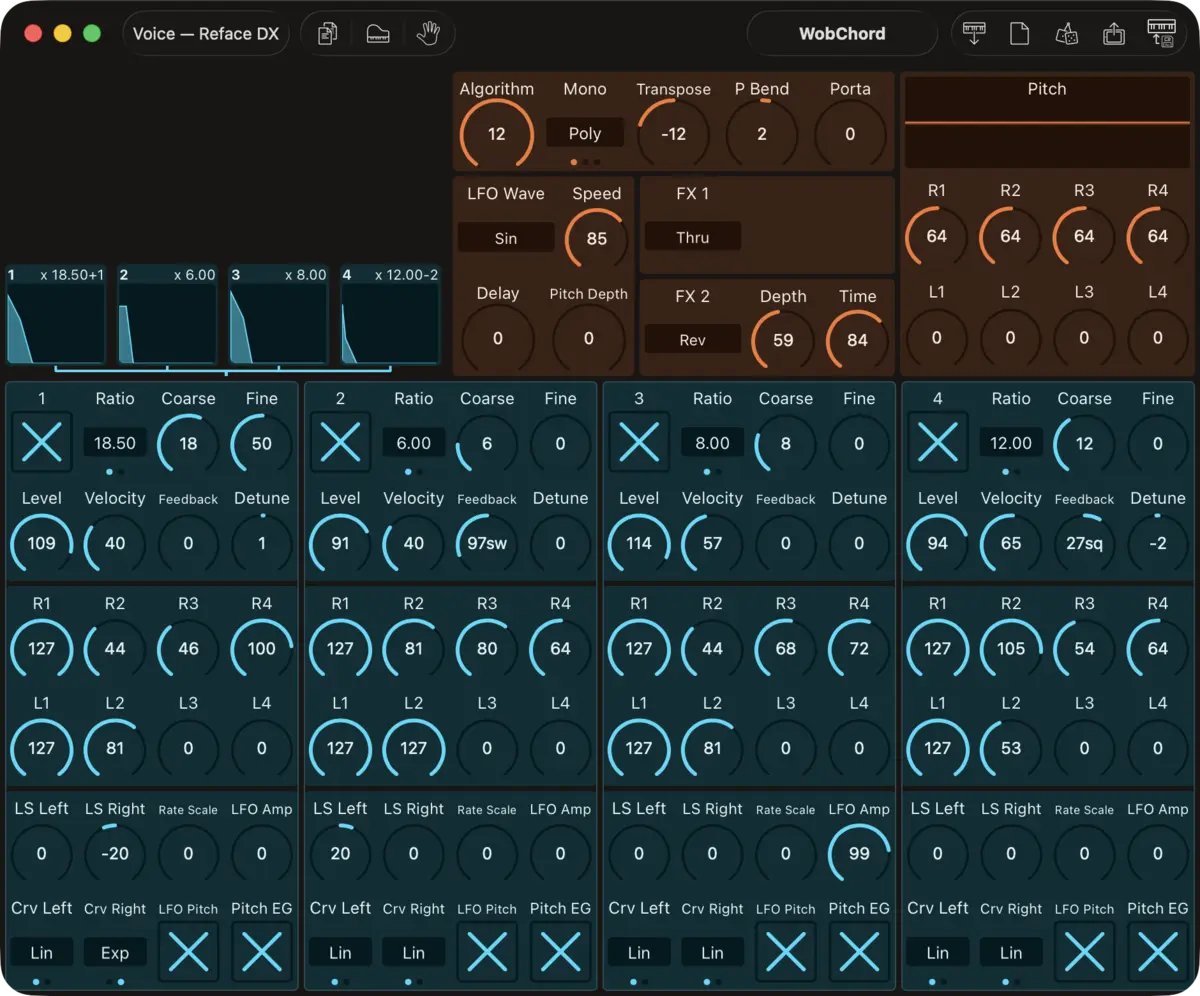The width and height of the screenshot is (1200, 996).
Task: Click the Pitch envelope display graph
Action: [x=1047, y=123]
